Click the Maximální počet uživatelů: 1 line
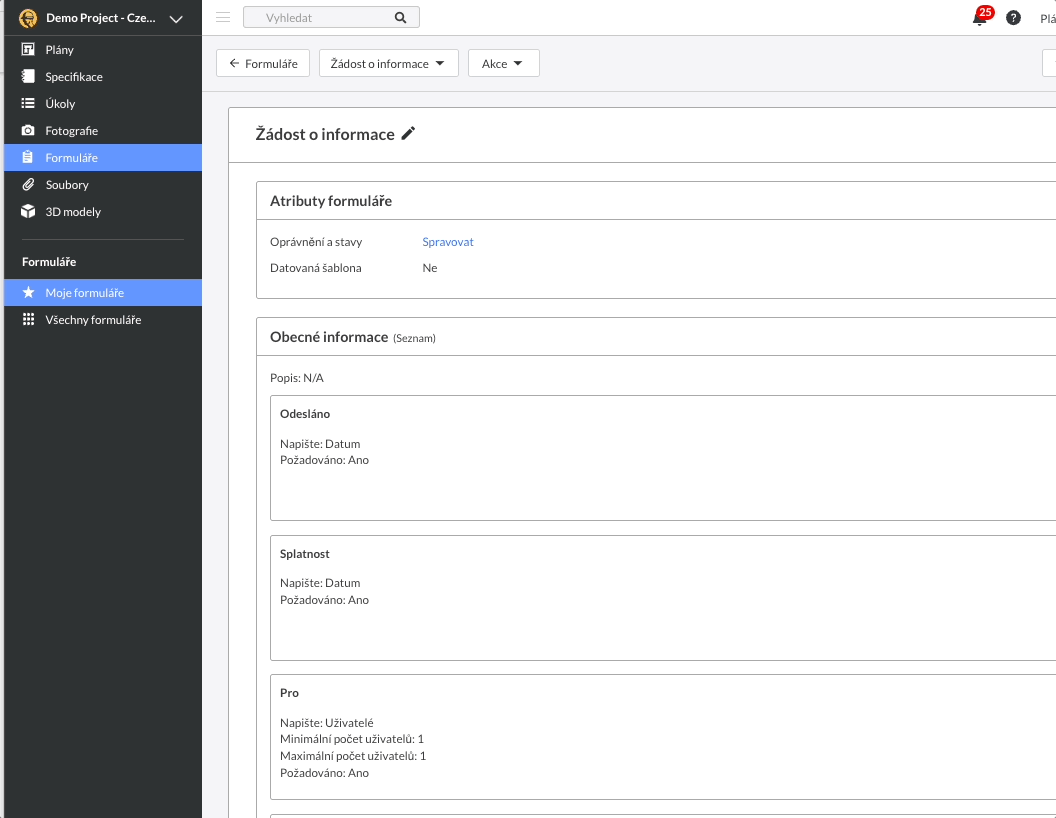 [x=353, y=756]
